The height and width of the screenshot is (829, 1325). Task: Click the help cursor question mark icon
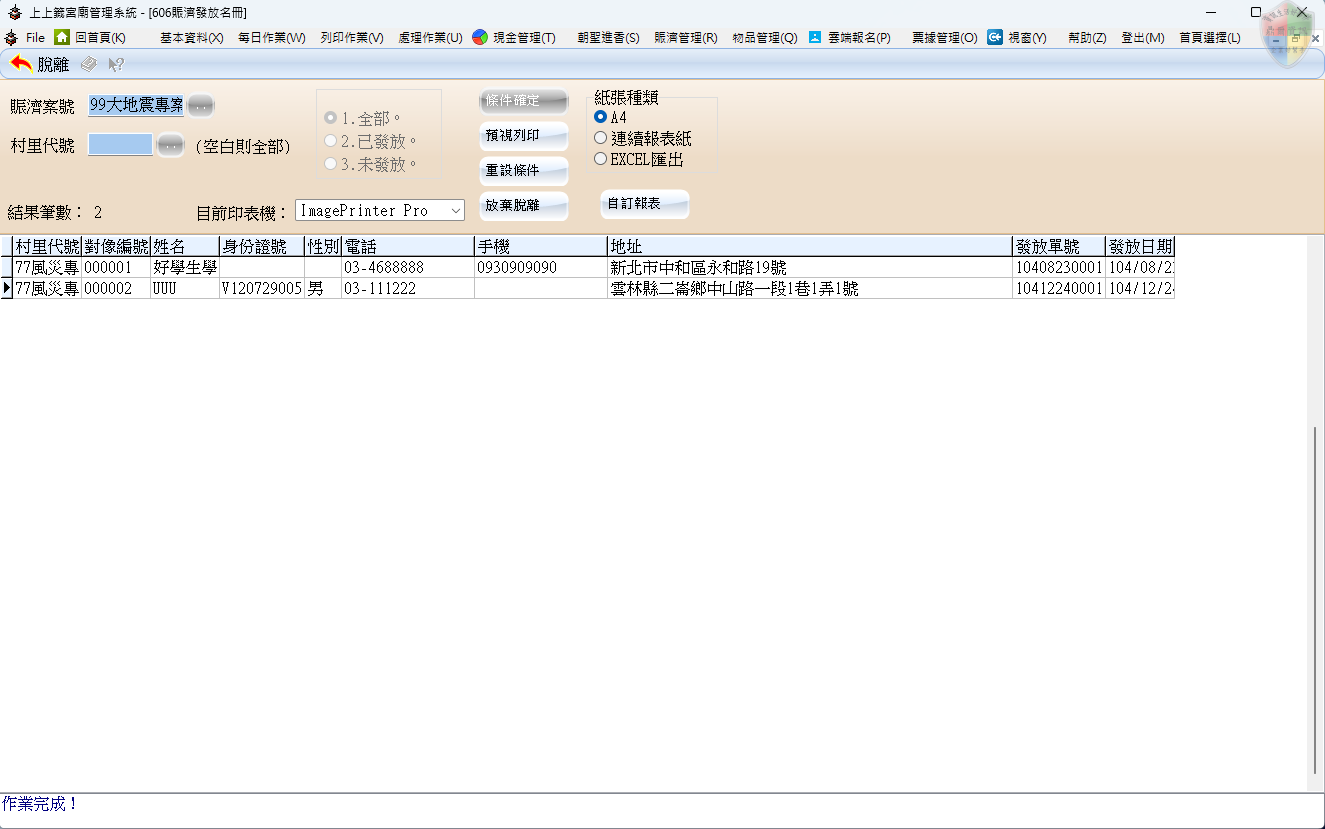(x=116, y=64)
